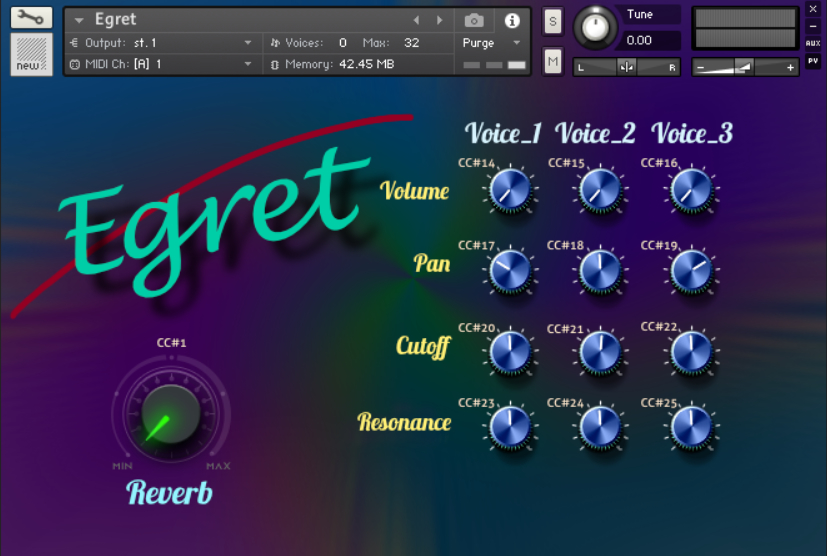Screen dimensions: 827x556
Task: Mute the Egret instrument
Action: 553,62
